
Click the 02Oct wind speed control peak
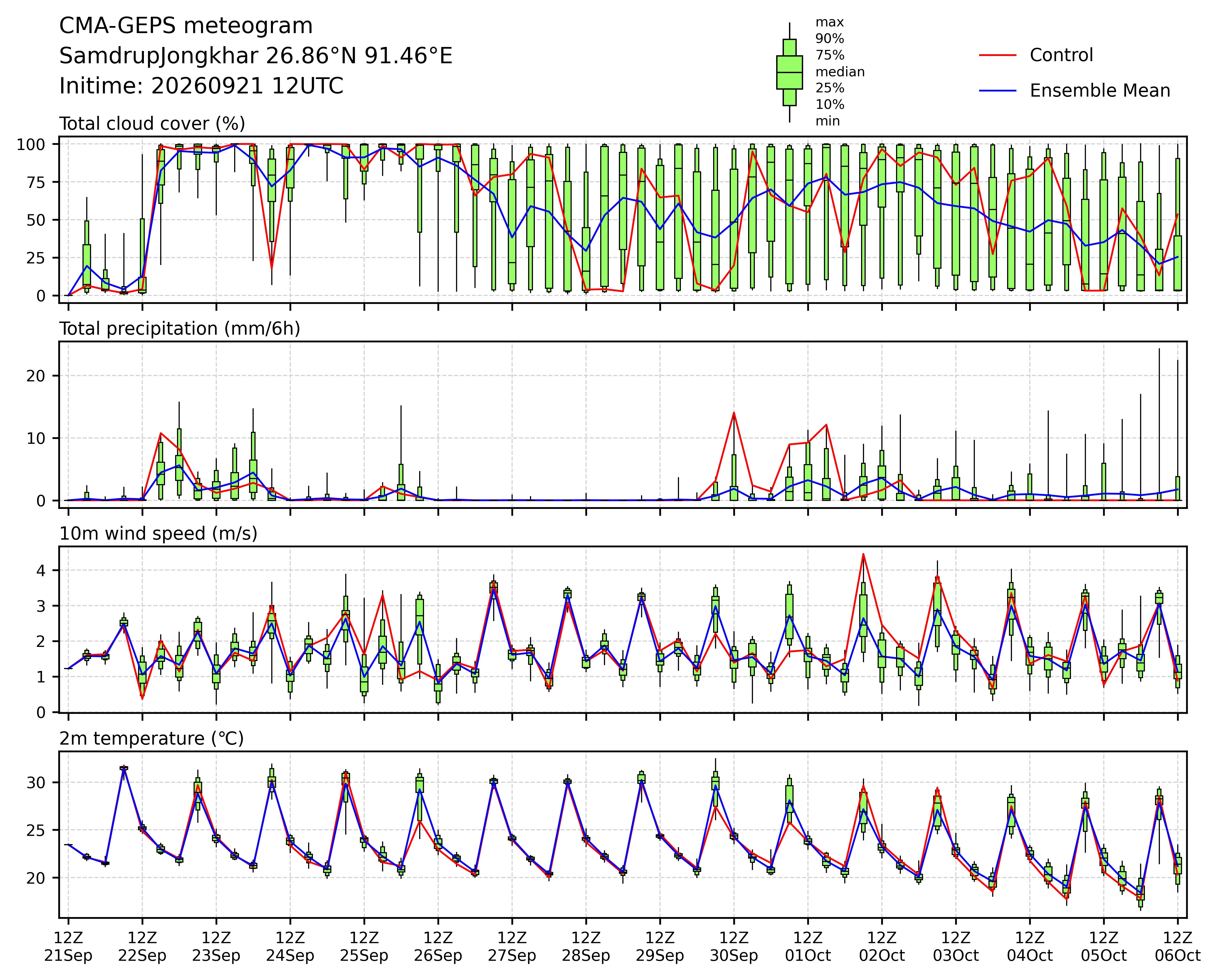(x=863, y=554)
